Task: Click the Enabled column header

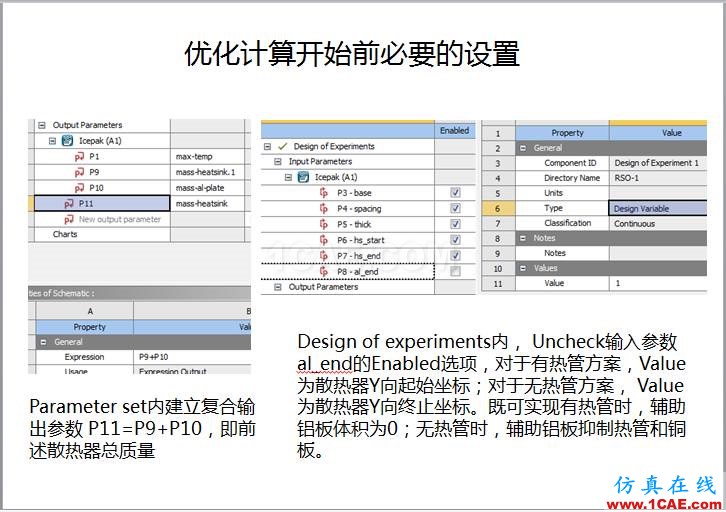Action: click(x=455, y=131)
